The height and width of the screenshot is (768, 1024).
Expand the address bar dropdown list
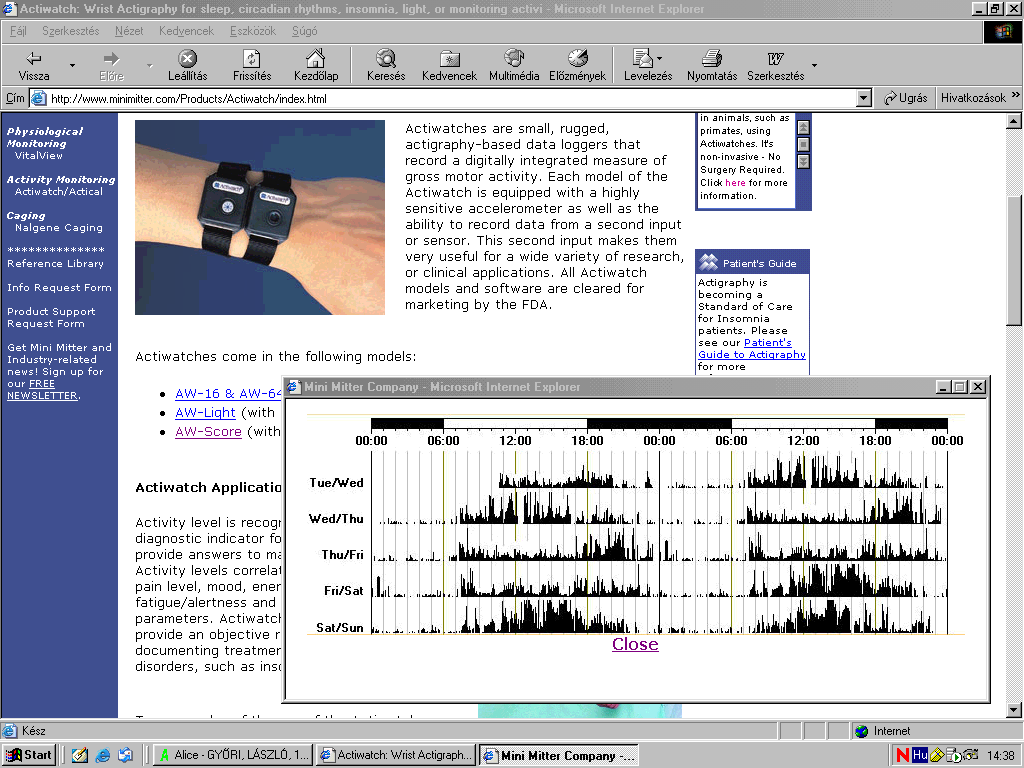tap(863, 99)
